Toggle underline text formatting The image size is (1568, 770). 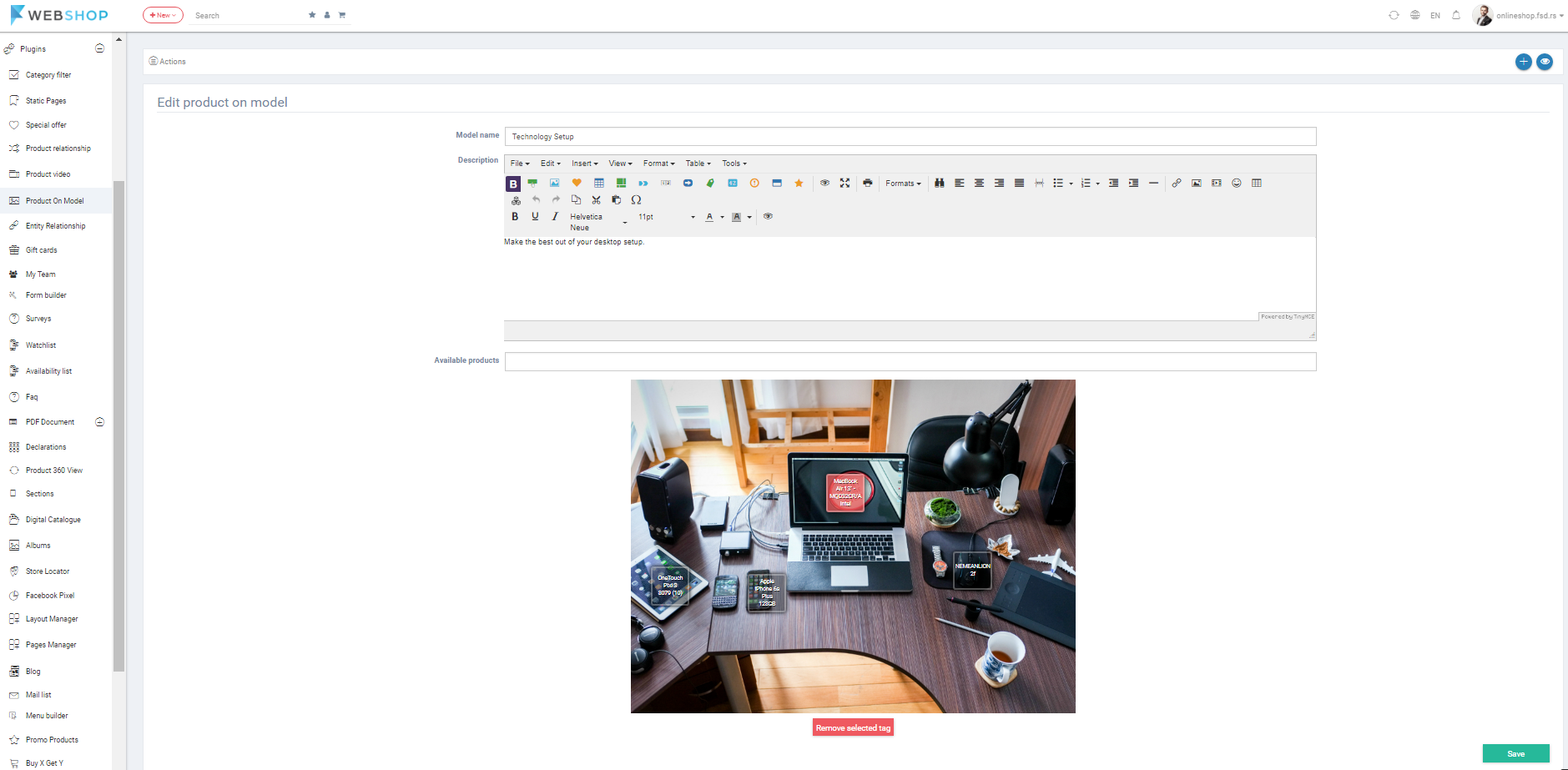click(535, 217)
